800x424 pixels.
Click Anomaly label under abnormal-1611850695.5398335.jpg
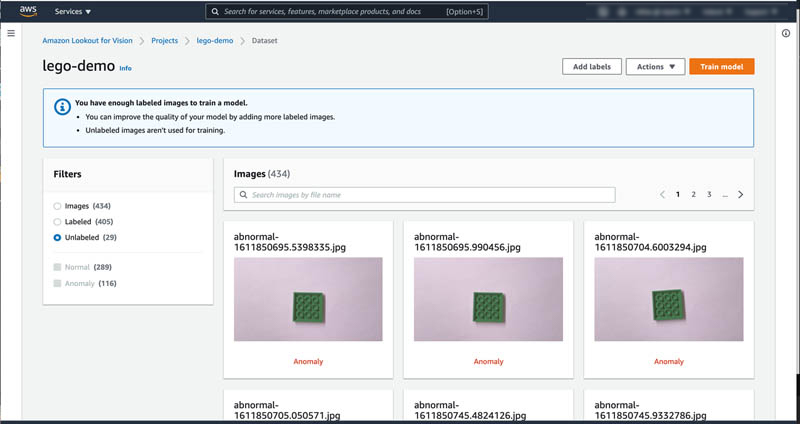coord(308,362)
